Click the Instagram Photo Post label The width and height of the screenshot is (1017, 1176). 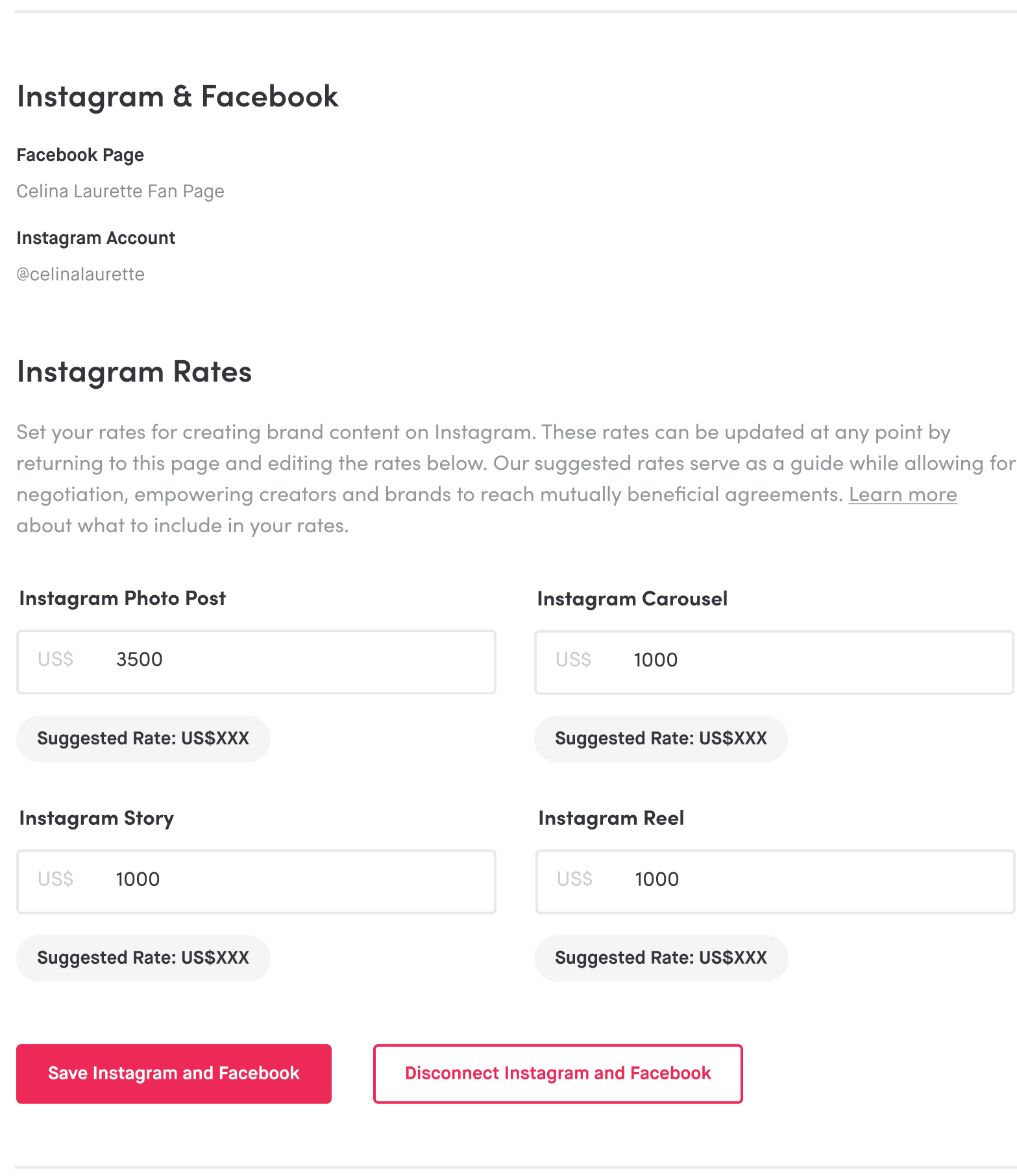pyautogui.click(x=122, y=598)
